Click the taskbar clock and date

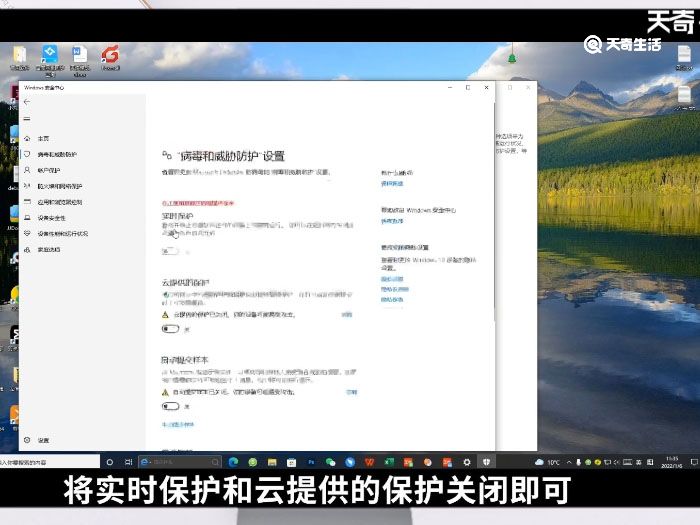coord(671,462)
